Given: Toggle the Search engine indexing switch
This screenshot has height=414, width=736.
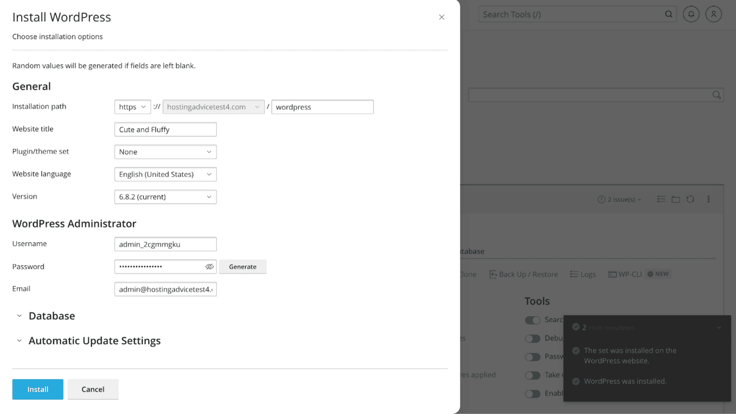Looking at the screenshot, I should pyautogui.click(x=533, y=320).
